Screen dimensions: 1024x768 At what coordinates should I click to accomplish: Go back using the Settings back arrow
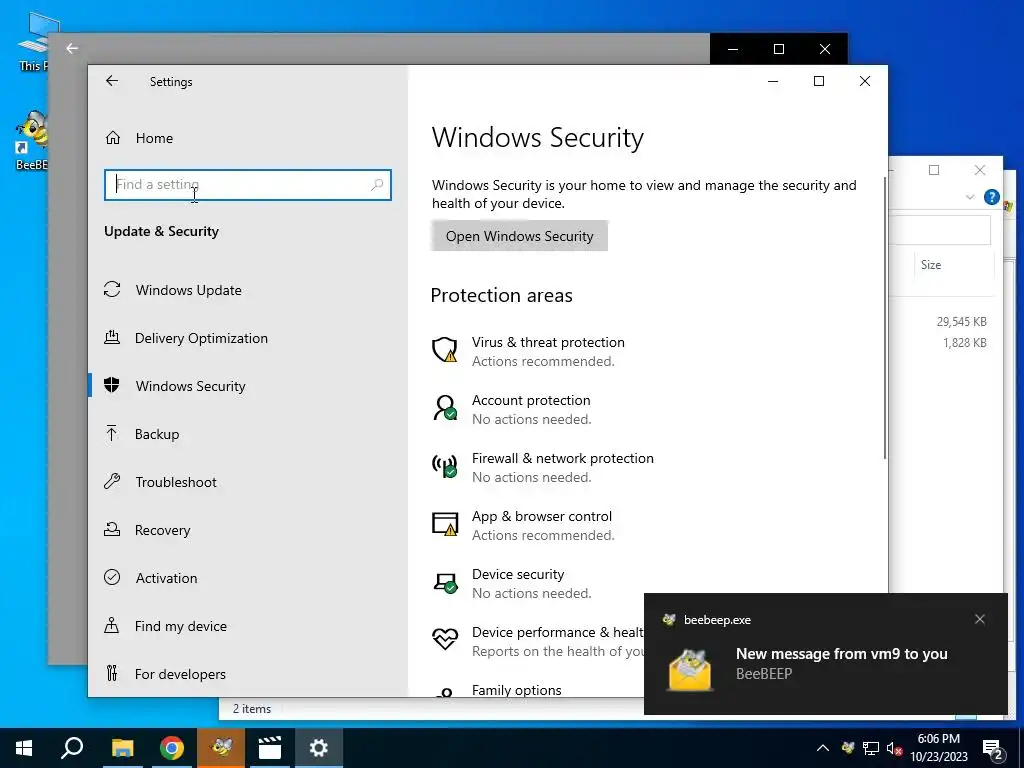coord(112,81)
